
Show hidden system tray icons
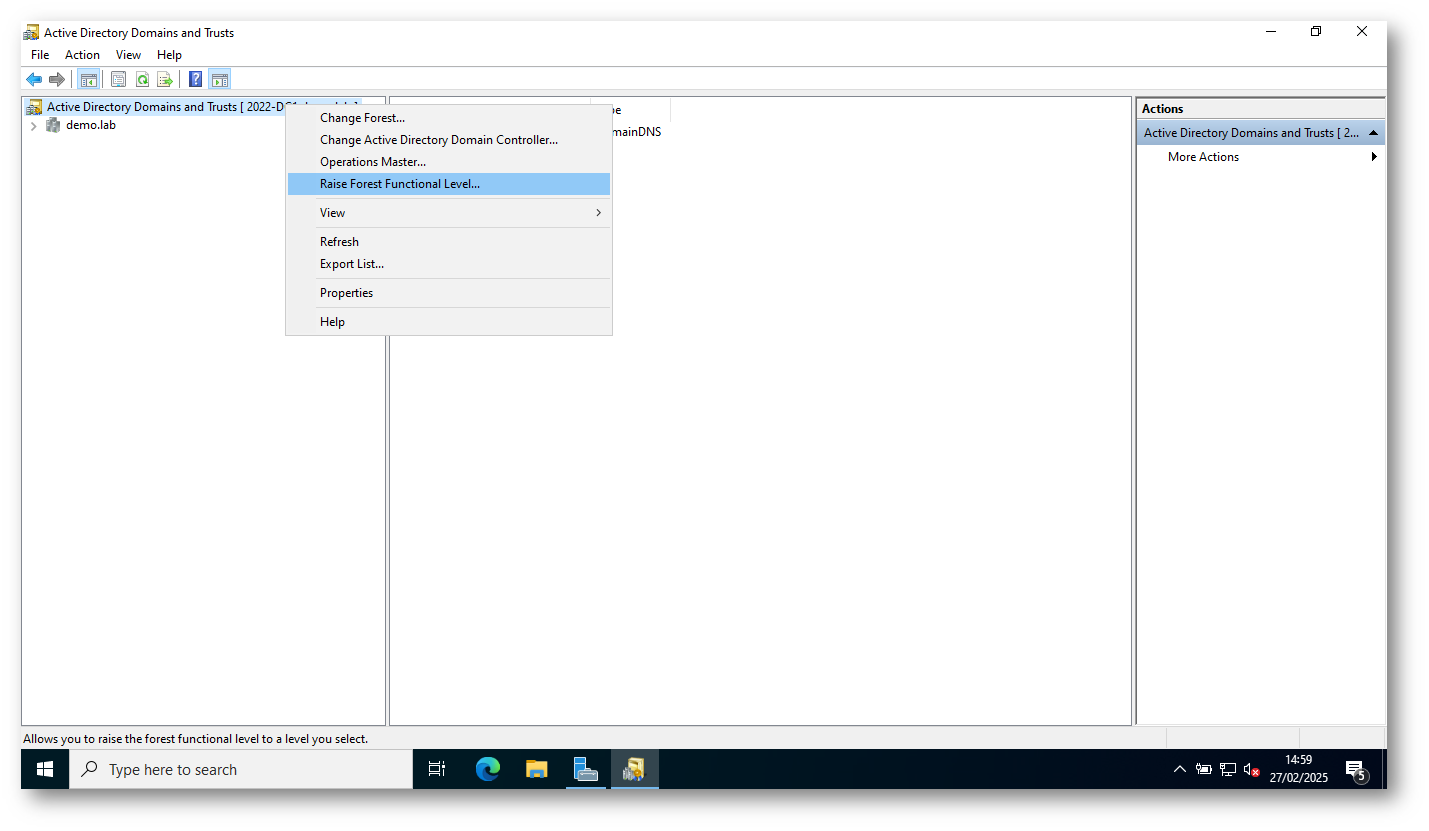tap(1179, 769)
